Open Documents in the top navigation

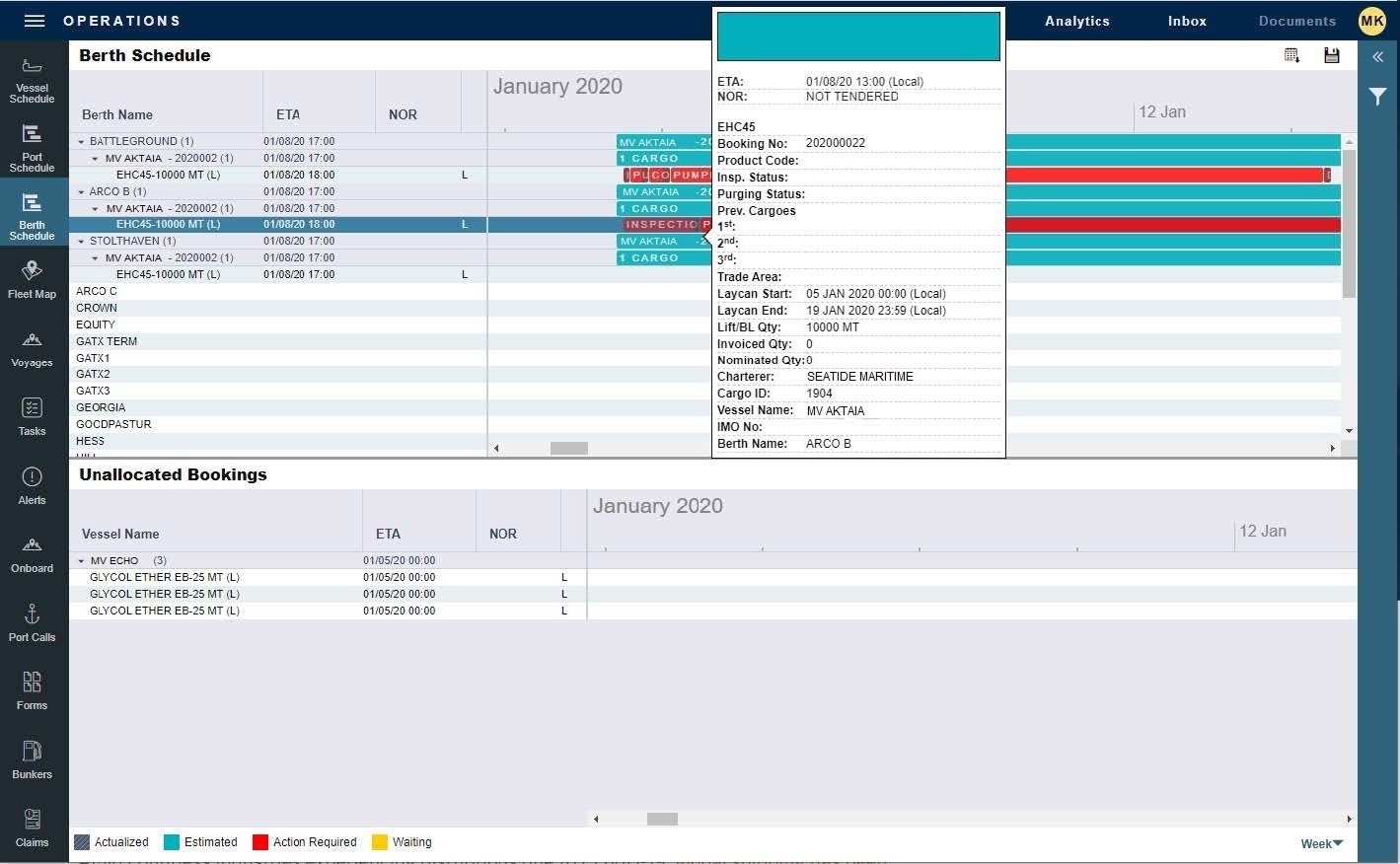click(1295, 21)
